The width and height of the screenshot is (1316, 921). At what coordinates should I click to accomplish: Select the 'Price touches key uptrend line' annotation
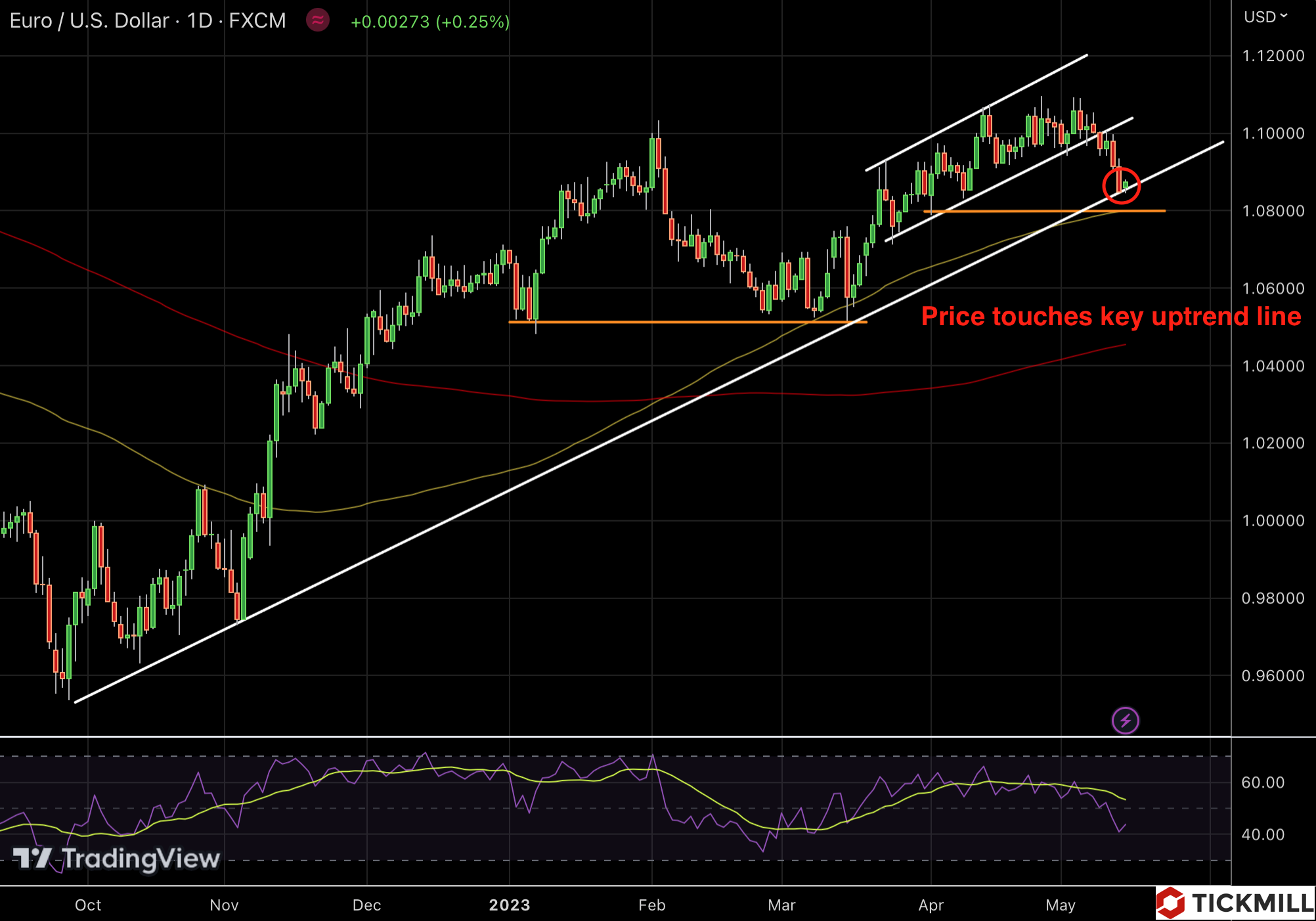1111,317
